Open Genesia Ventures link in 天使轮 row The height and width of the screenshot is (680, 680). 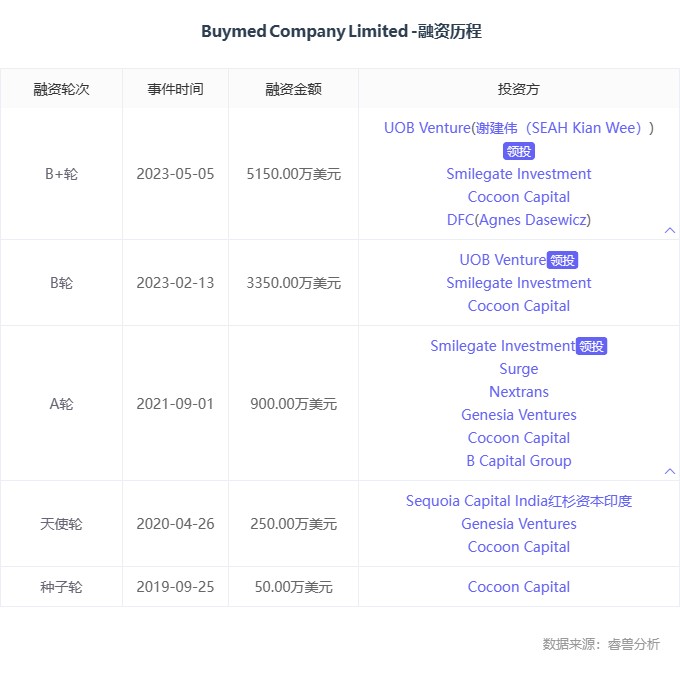coord(518,524)
